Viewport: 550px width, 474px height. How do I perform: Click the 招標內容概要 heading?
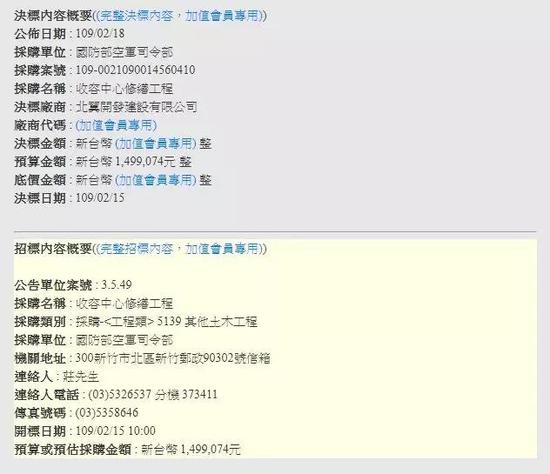click(53, 249)
